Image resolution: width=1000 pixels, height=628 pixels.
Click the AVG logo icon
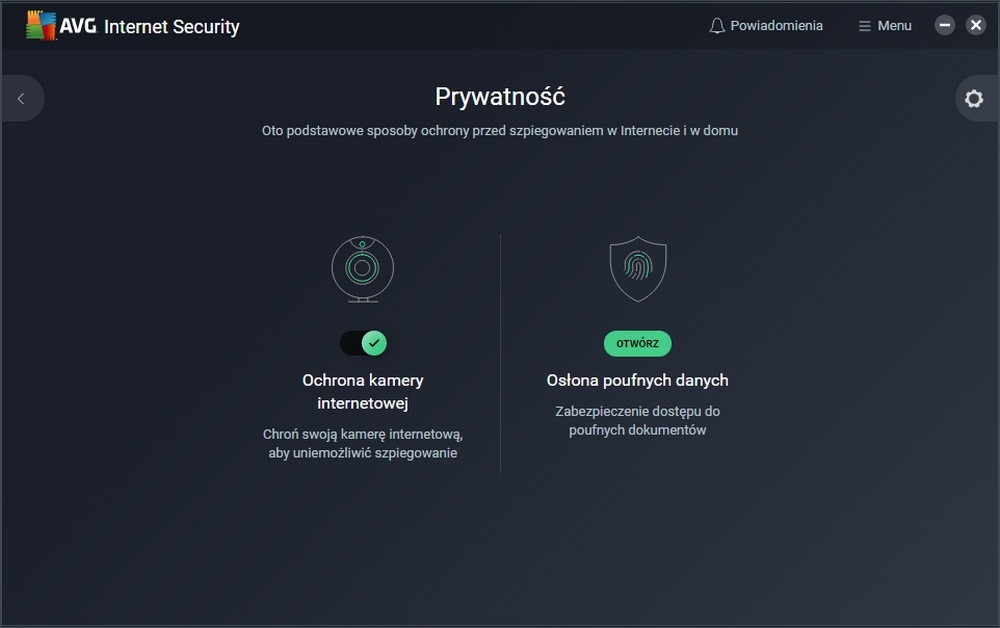(41, 26)
